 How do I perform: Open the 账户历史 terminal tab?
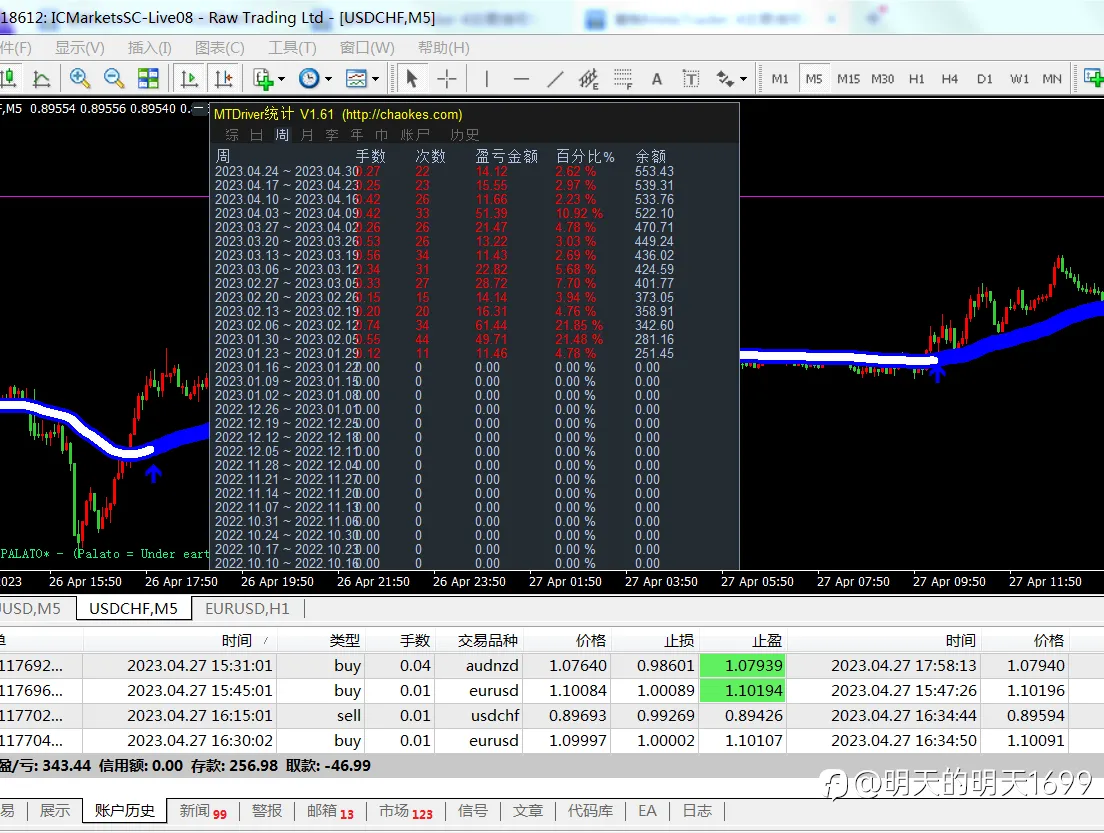[125, 810]
